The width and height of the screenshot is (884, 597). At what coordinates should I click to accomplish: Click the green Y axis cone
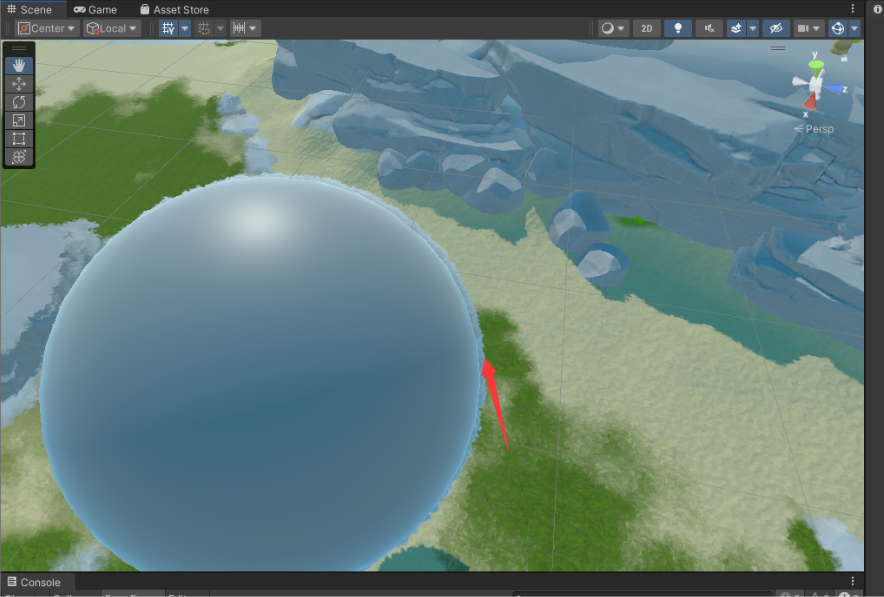pos(816,68)
